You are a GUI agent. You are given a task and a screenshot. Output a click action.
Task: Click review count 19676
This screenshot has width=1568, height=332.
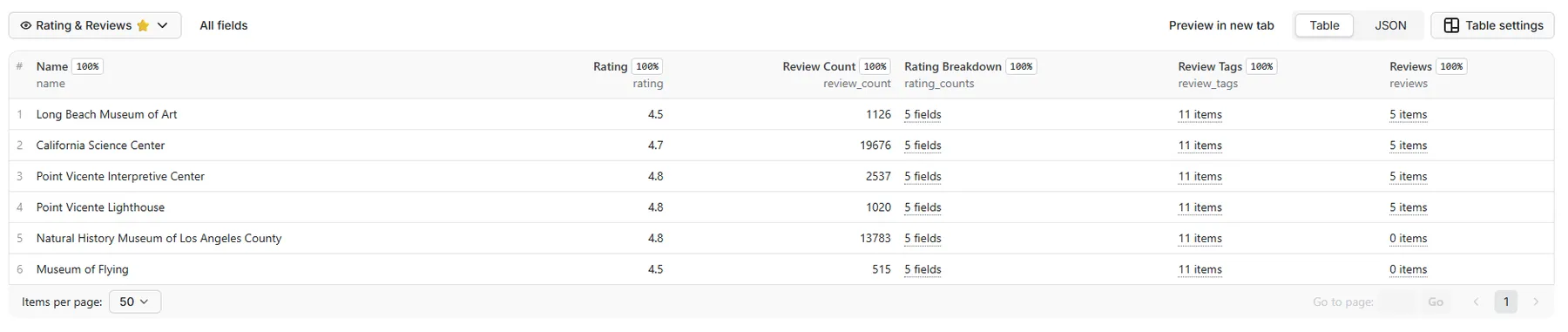tap(875, 146)
